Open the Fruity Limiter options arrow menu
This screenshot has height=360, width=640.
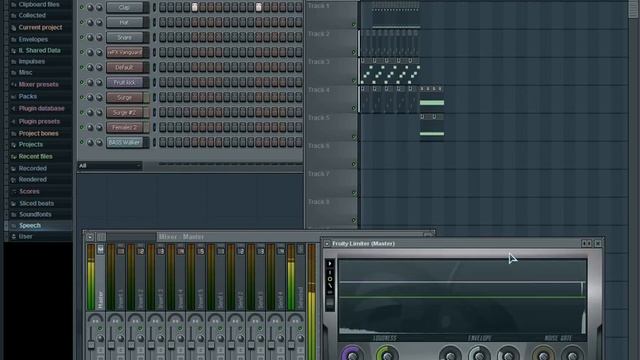pos(327,244)
